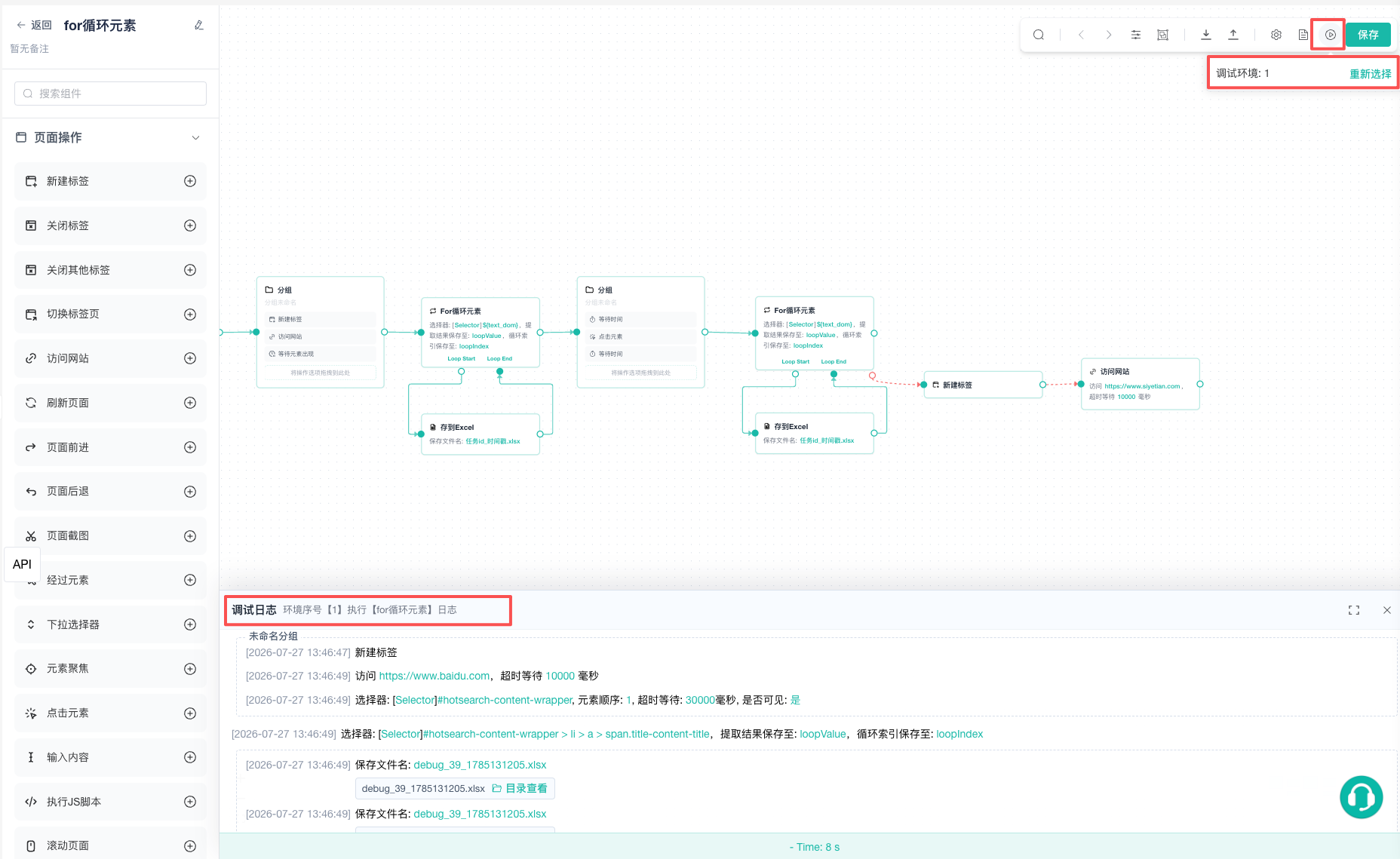Click the 搜索组件 search field

[x=110, y=94]
